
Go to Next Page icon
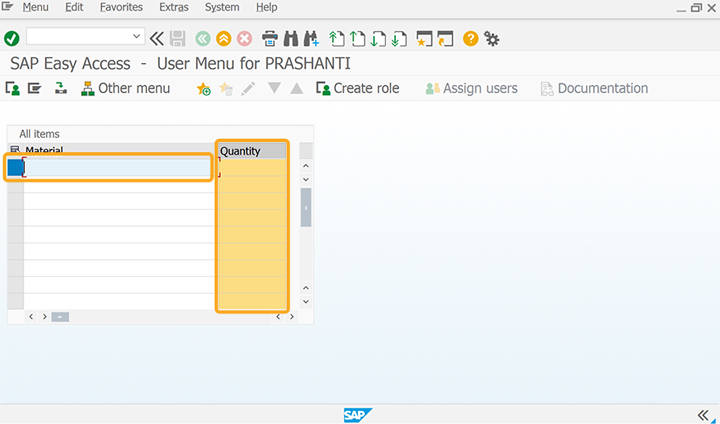tap(378, 39)
